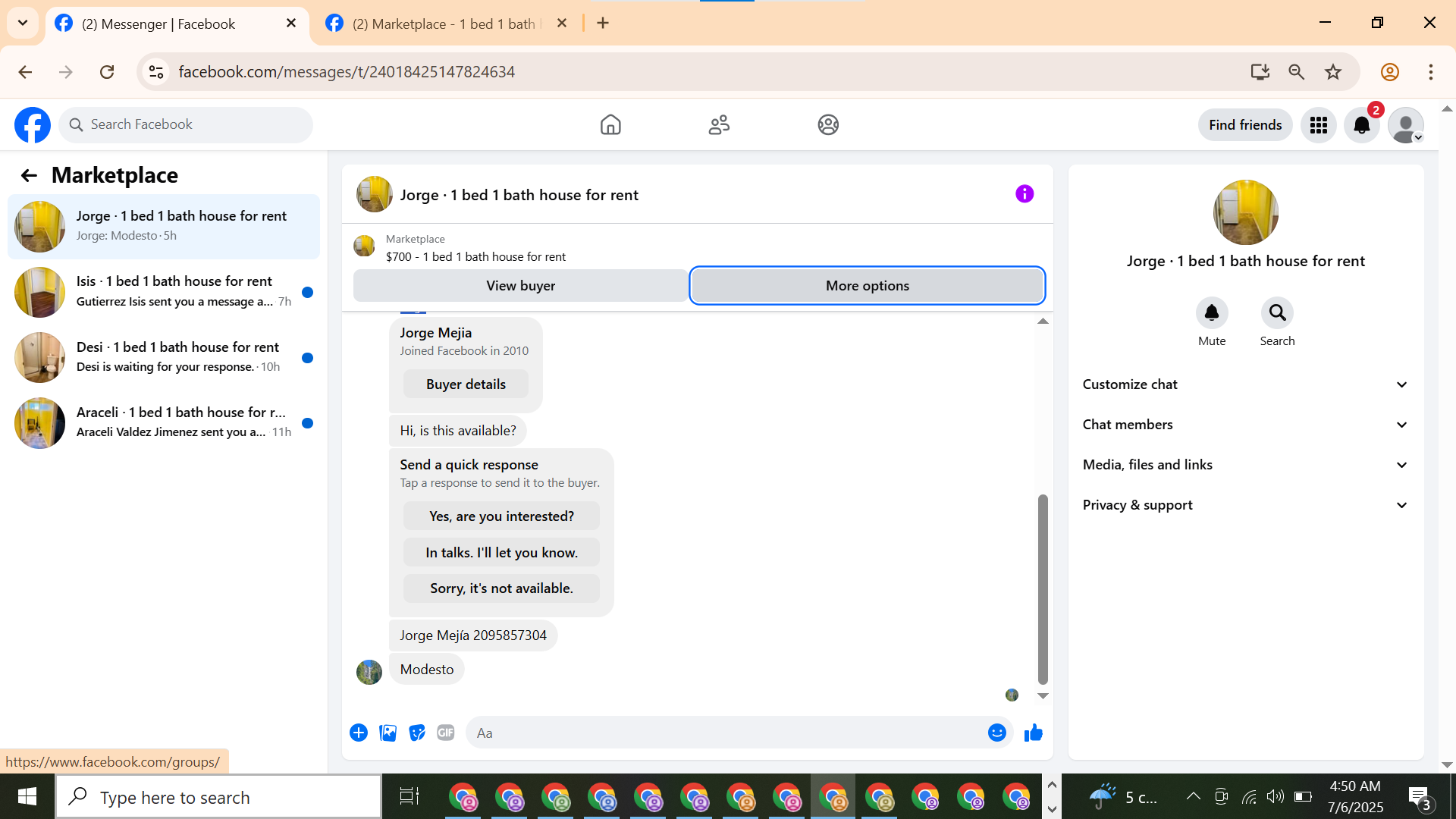Open the Facebook menu grid icon
Viewport: 1456px width, 819px height.
1319,125
